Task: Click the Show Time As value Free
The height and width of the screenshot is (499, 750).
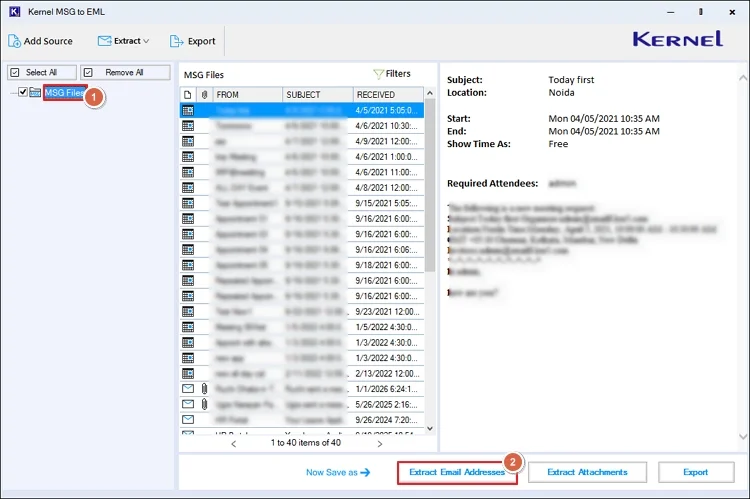Action: click(x=558, y=144)
